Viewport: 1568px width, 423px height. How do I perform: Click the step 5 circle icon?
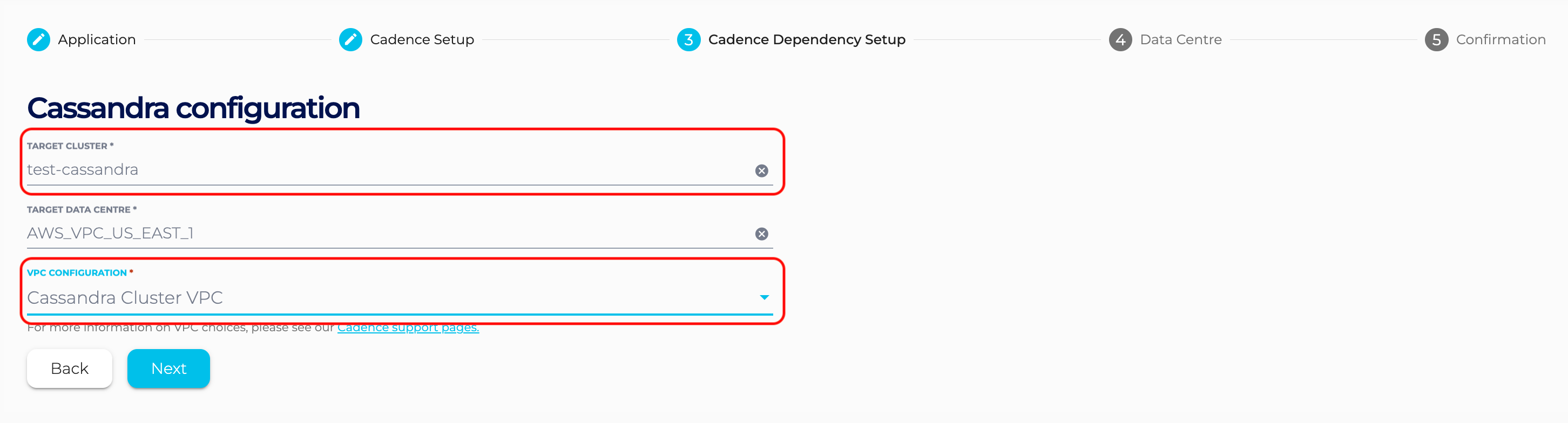point(1436,39)
